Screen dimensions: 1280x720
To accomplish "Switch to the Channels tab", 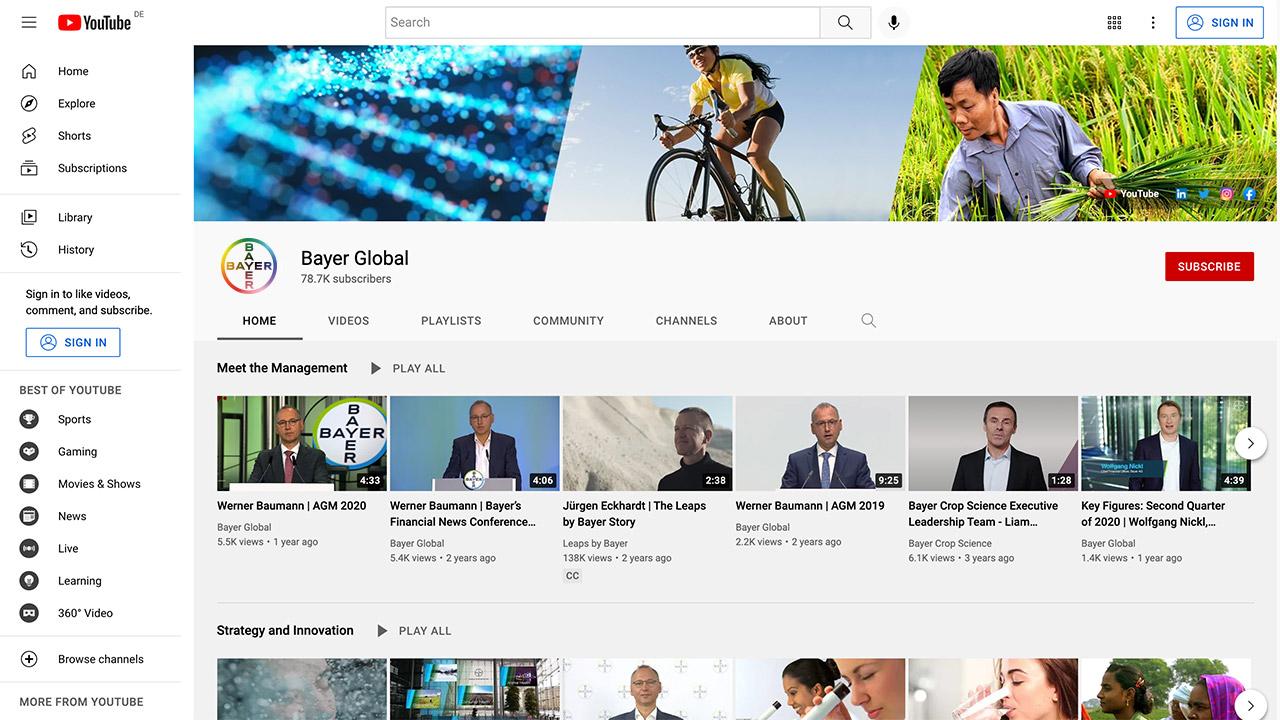I will [x=686, y=321].
